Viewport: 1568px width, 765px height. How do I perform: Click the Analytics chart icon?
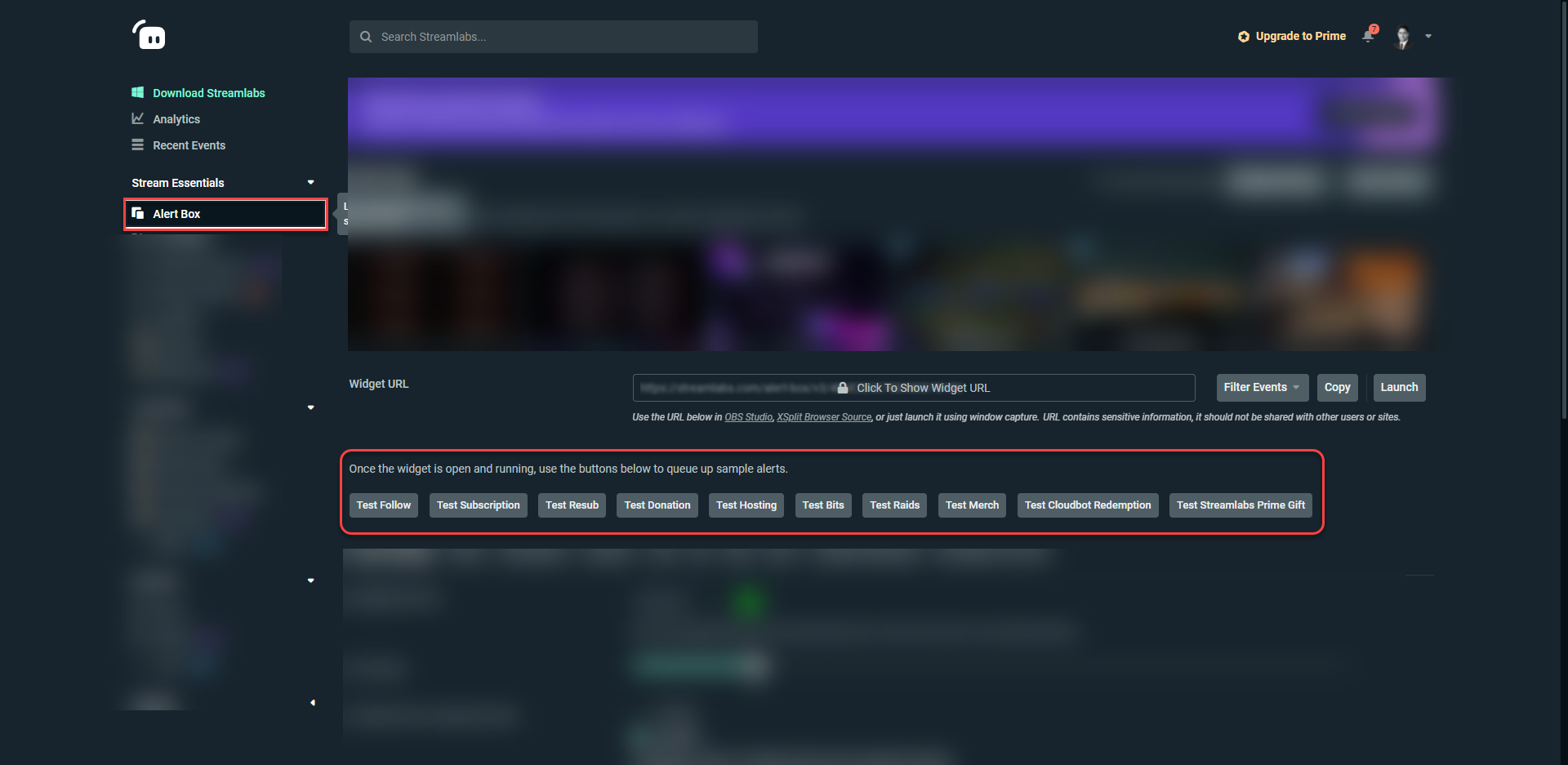click(138, 118)
